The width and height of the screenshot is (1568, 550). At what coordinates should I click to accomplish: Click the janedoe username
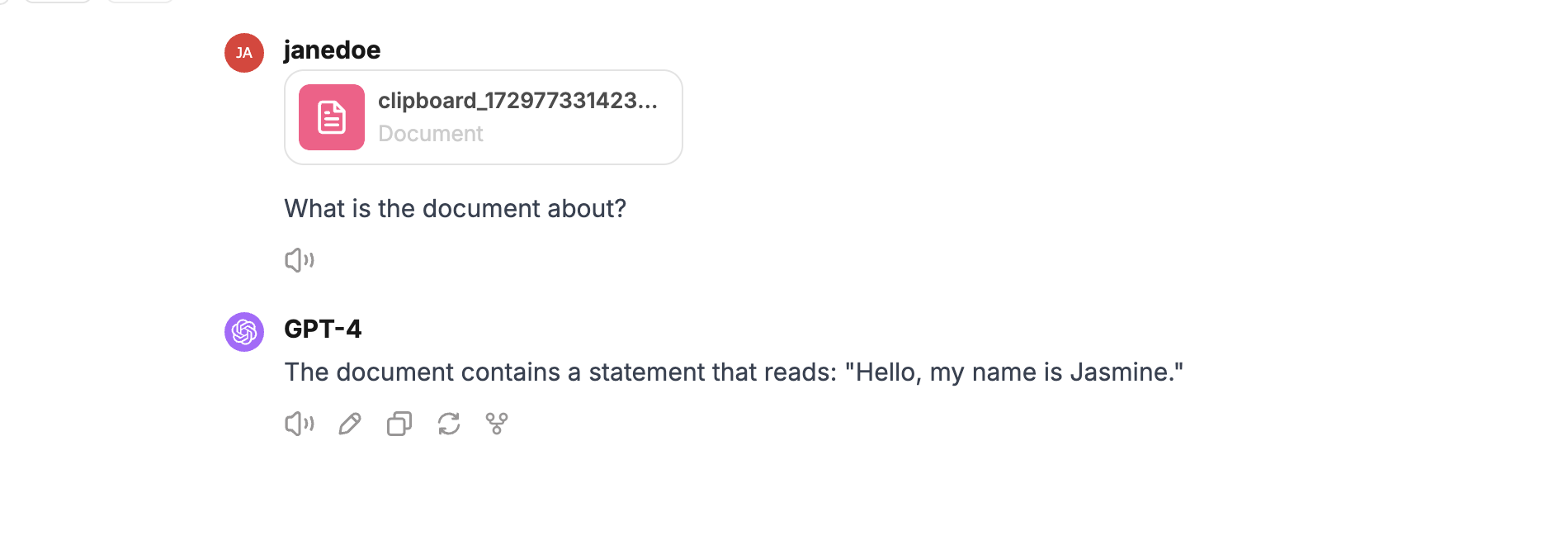332,50
